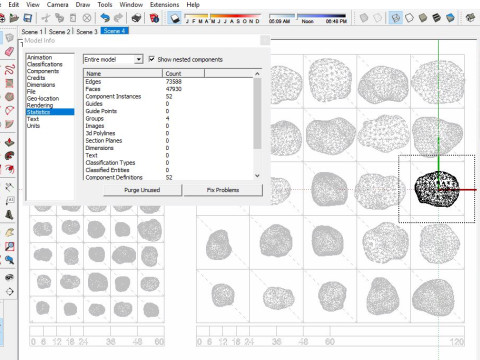Open the Window menu

(131, 5)
